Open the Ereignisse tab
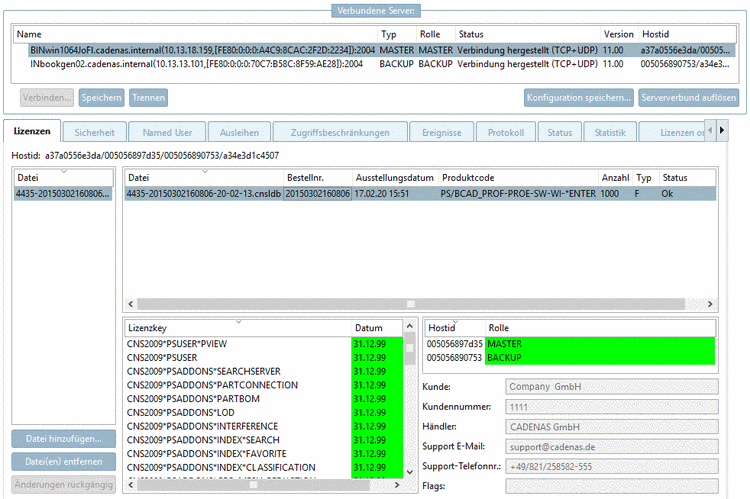750x499 pixels. click(x=442, y=133)
